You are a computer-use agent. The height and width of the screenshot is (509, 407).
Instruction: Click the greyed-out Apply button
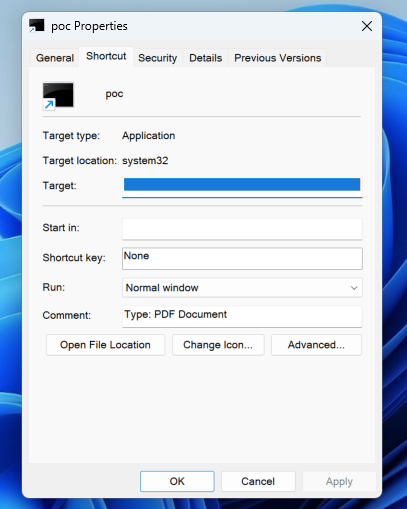[x=339, y=481]
